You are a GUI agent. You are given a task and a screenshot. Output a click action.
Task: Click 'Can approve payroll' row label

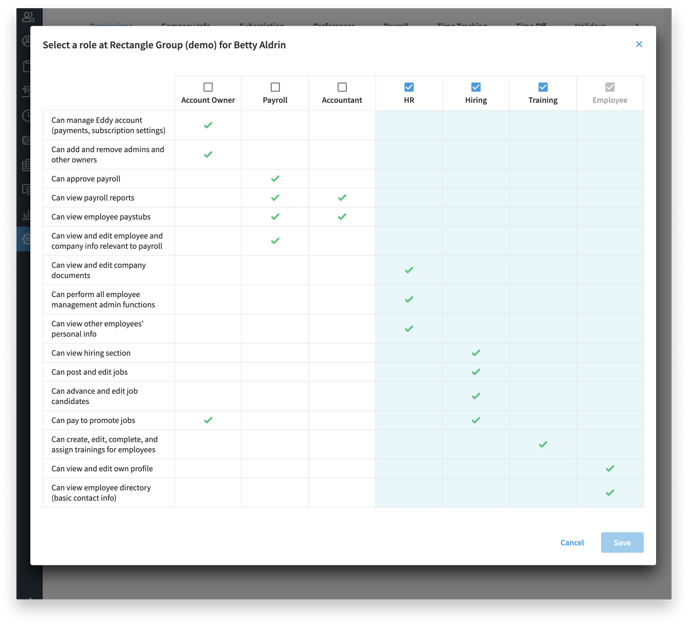86,179
